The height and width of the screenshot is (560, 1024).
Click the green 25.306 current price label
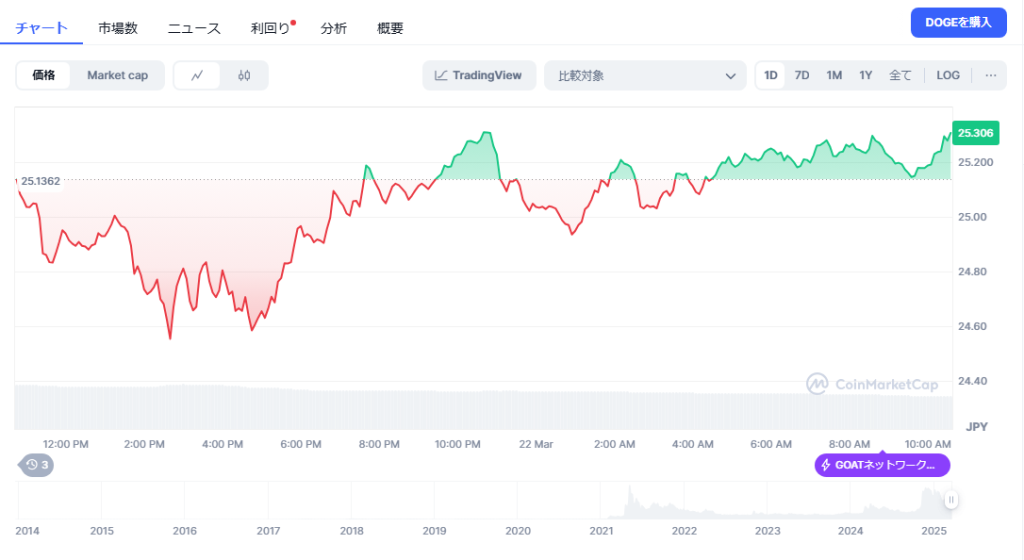pyautogui.click(x=974, y=133)
